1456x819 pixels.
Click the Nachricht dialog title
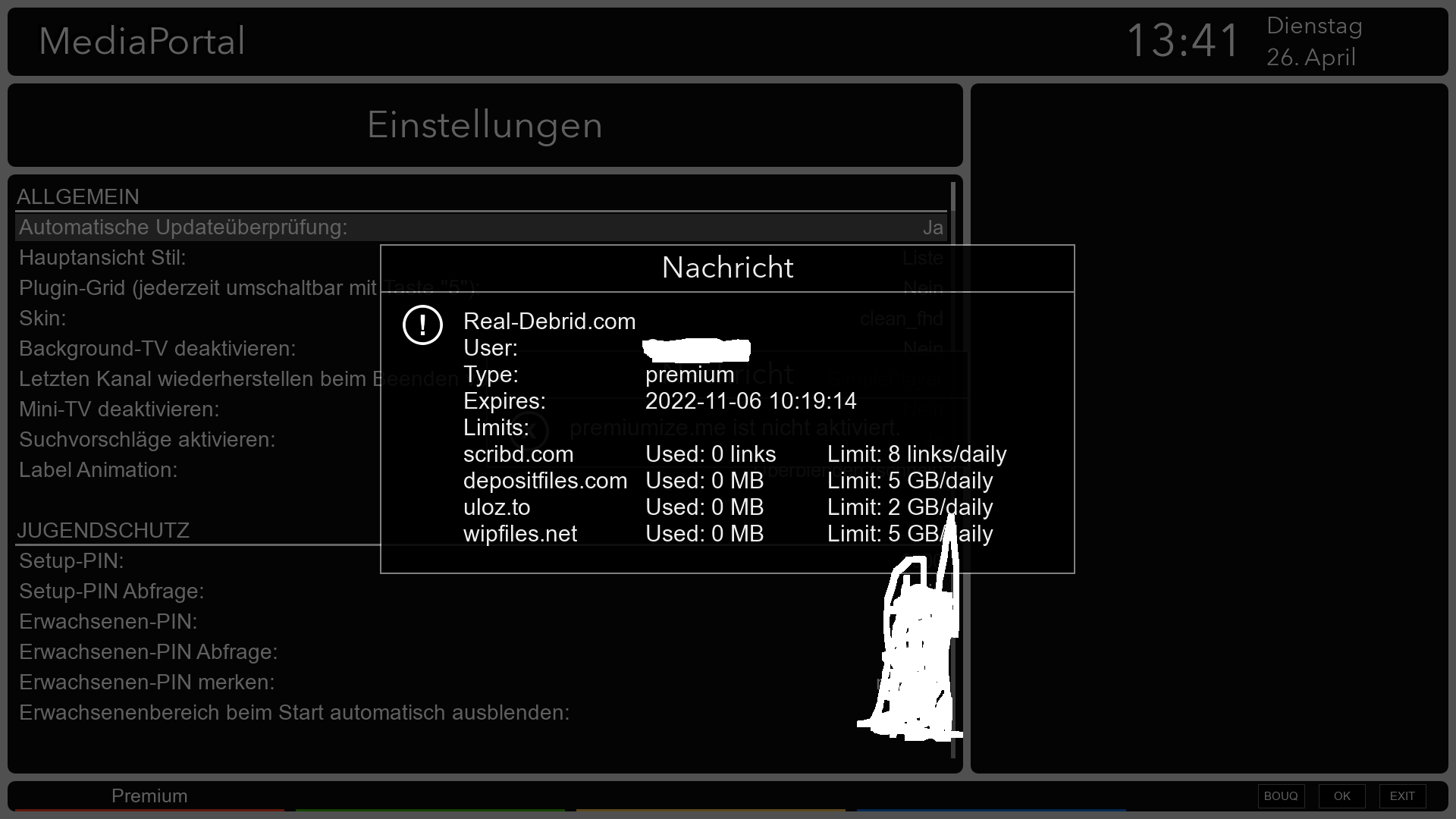pos(727,268)
